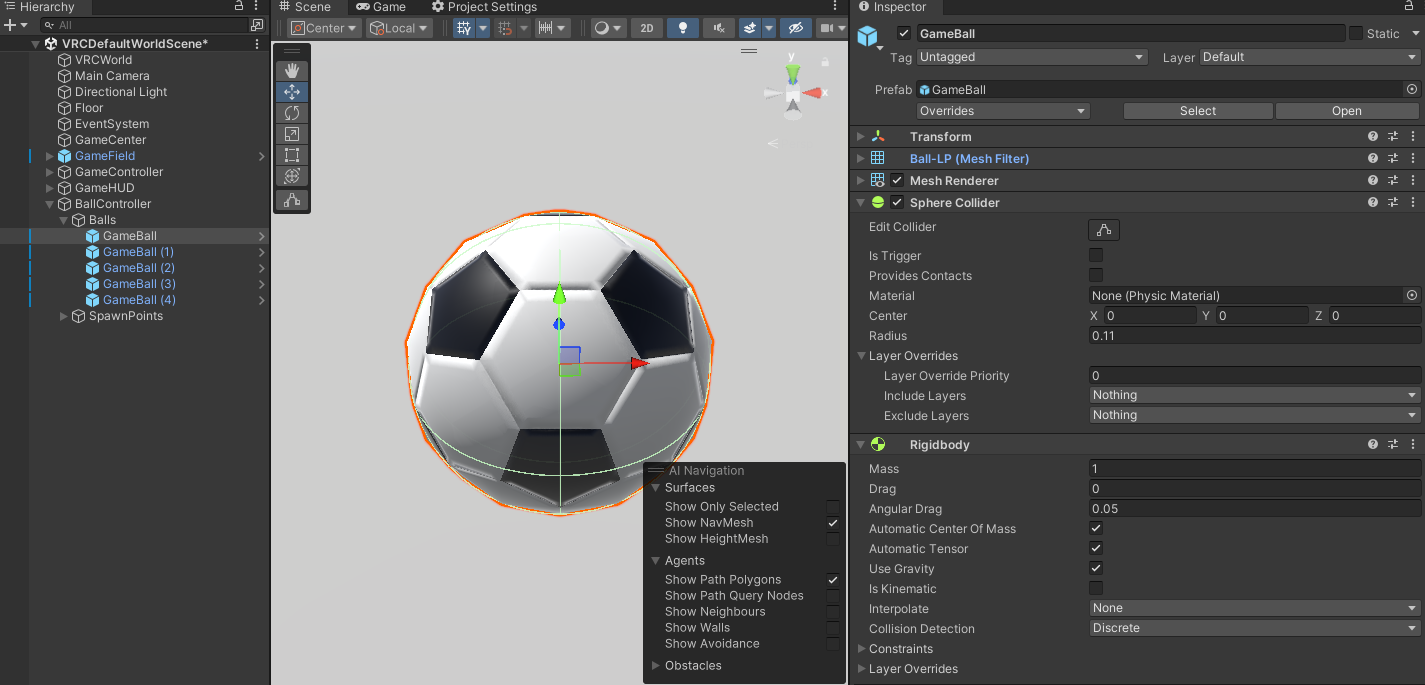Screen dimensions: 1425x685
Task: Click the Sphere Collider Radius field
Action: point(1254,336)
